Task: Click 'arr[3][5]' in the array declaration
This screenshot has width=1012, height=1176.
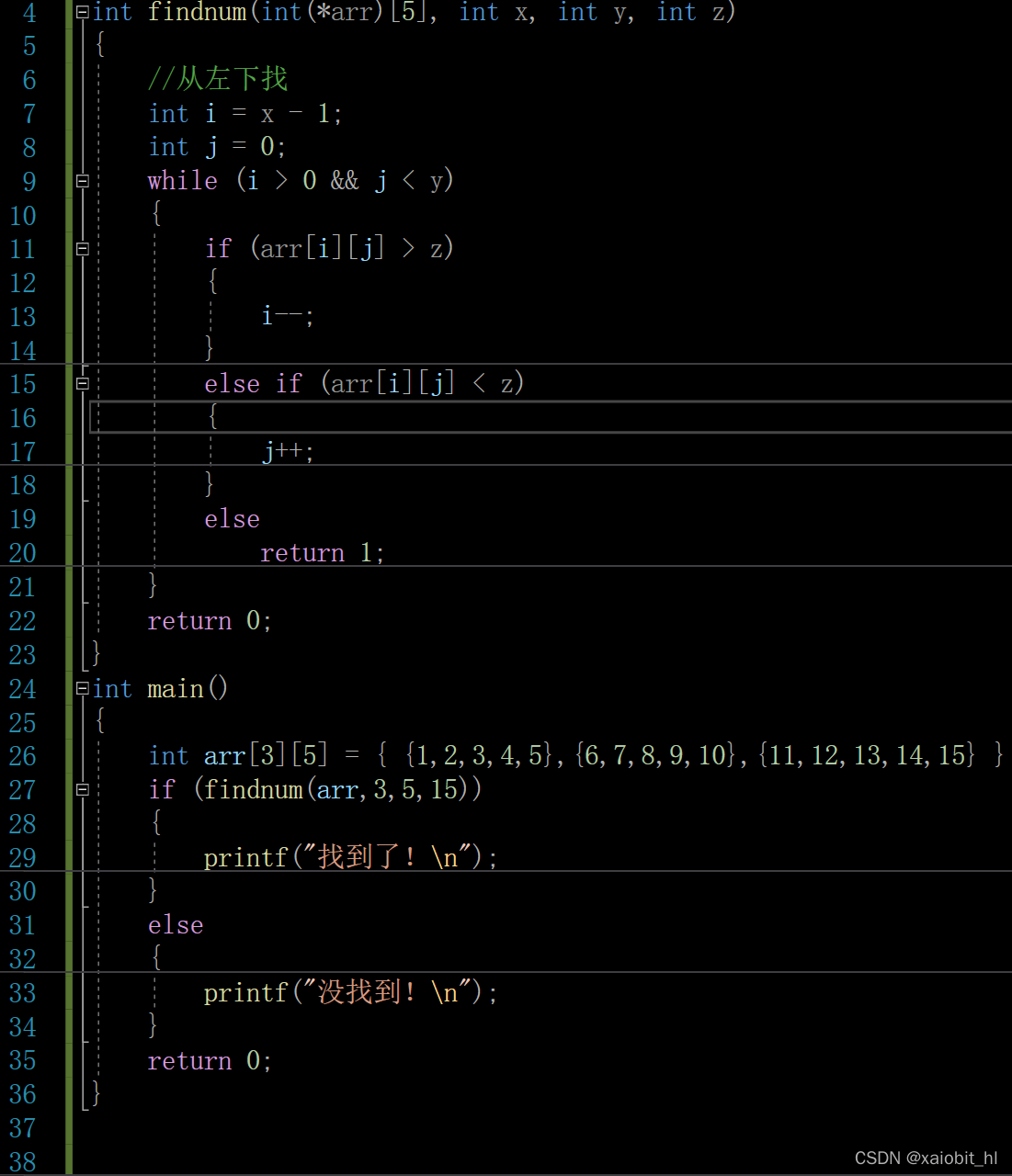Action: [266, 755]
